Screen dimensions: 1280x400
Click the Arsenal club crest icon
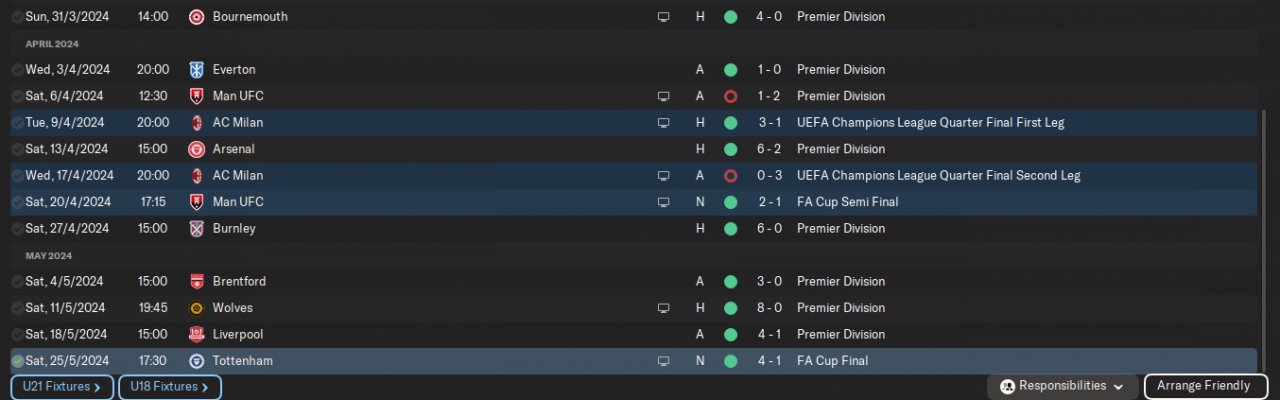pyautogui.click(x=197, y=149)
